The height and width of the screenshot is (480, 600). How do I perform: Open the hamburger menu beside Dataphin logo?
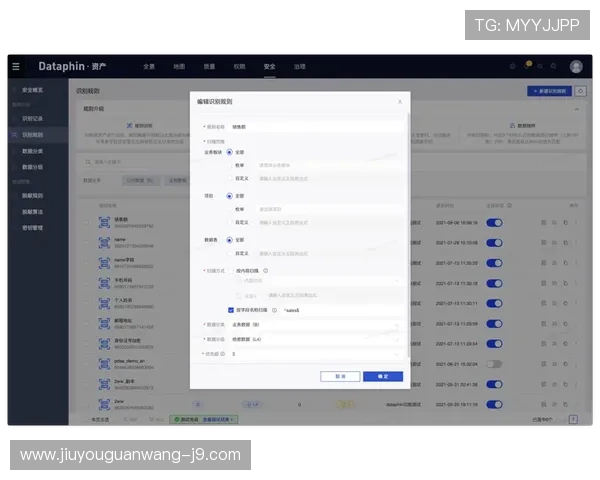point(15,66)
